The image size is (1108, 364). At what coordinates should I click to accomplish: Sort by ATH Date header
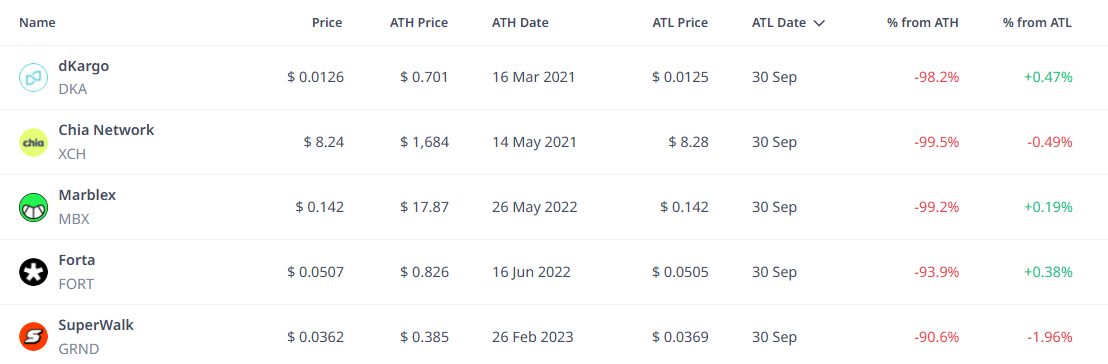pos(520,23)
